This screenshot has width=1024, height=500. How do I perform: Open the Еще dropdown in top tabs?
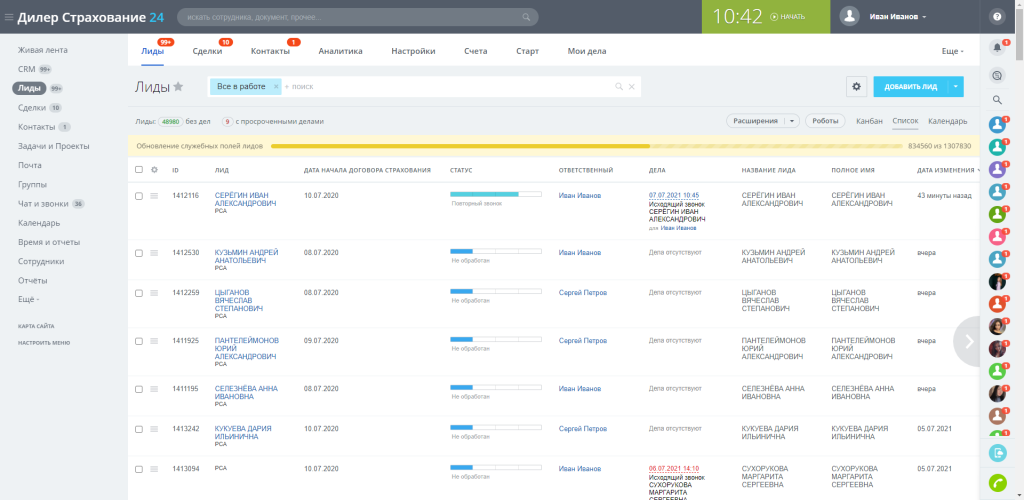pyautogui.click(x=953, y=51)
